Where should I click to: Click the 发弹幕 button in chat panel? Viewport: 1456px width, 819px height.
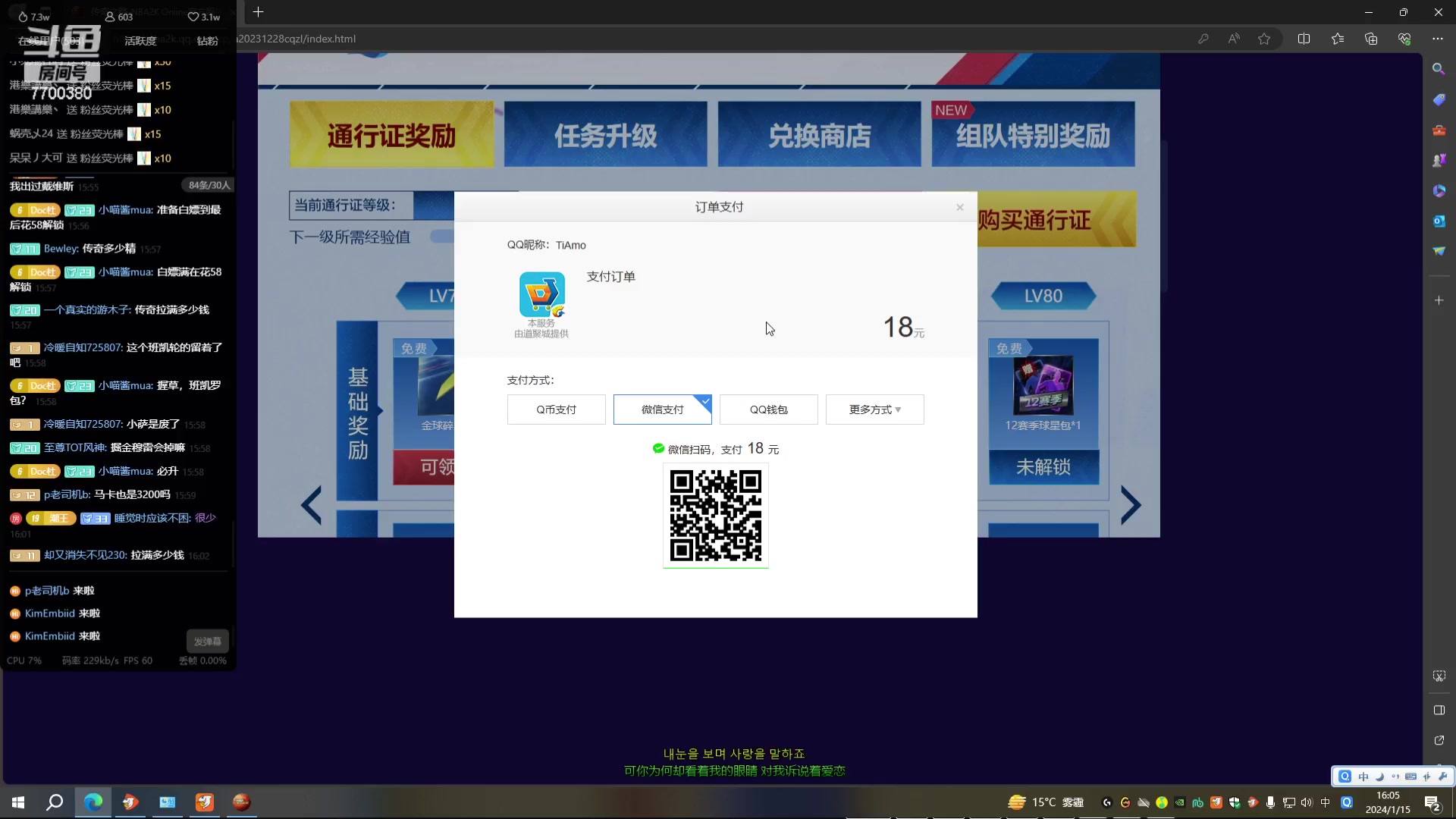tap(207, 642)
